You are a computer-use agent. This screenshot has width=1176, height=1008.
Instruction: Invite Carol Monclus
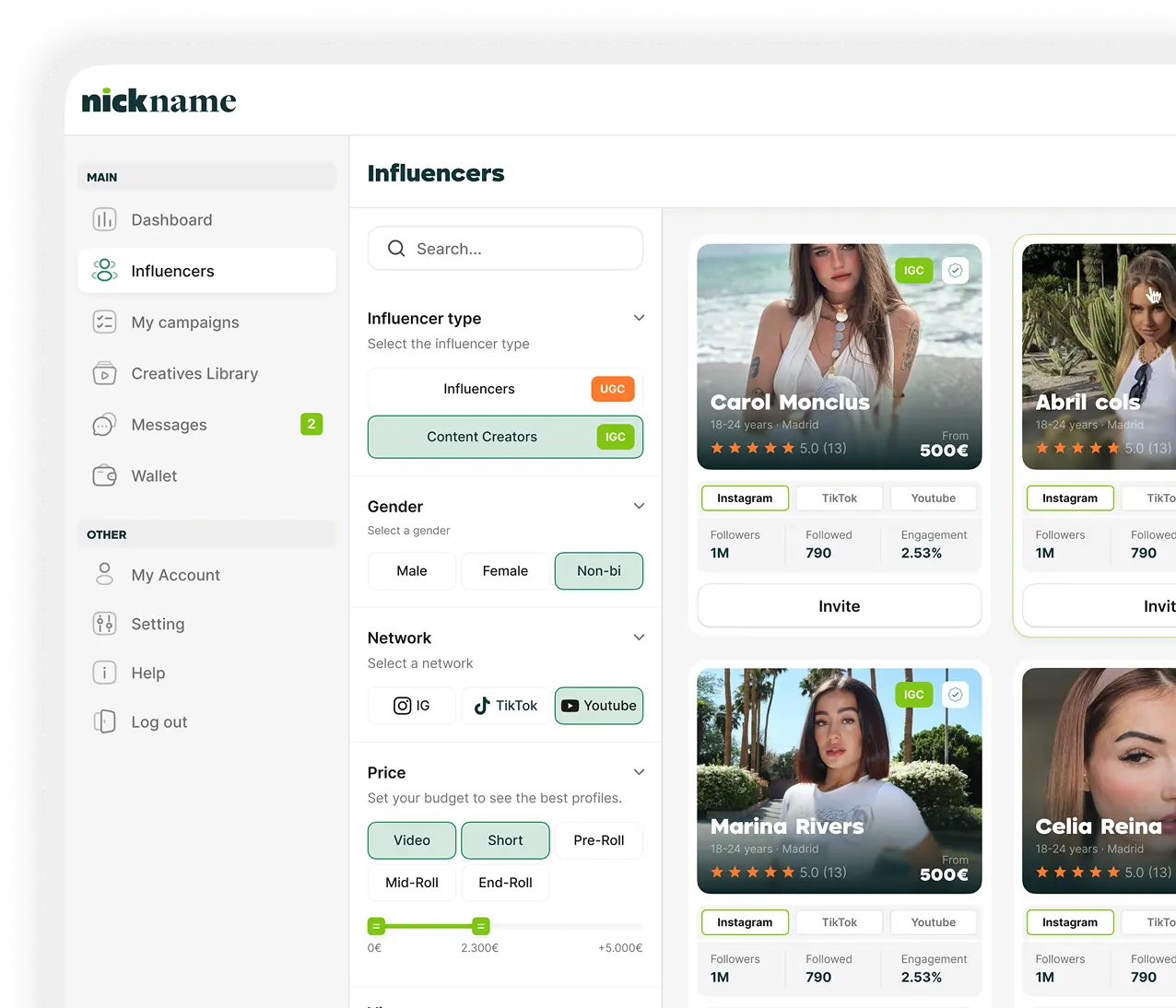tap(839, 606)
